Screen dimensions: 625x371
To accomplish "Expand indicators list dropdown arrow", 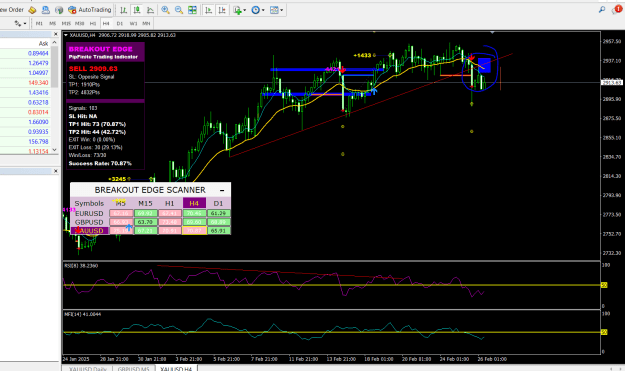I will 244,10.
